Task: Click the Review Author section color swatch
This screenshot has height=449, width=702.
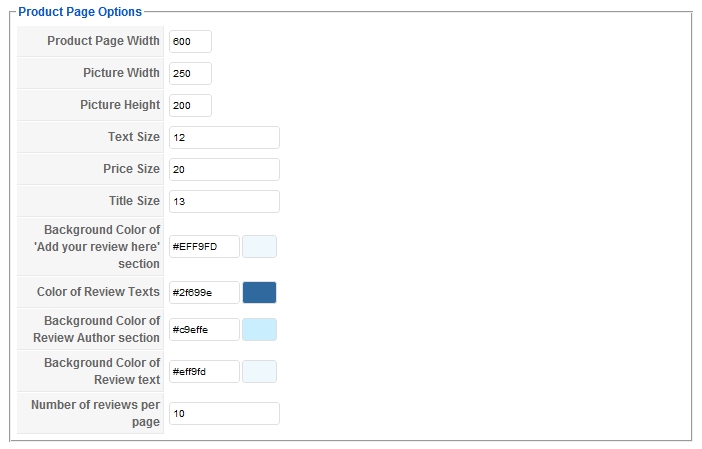Action: click(x=259, y=330)
